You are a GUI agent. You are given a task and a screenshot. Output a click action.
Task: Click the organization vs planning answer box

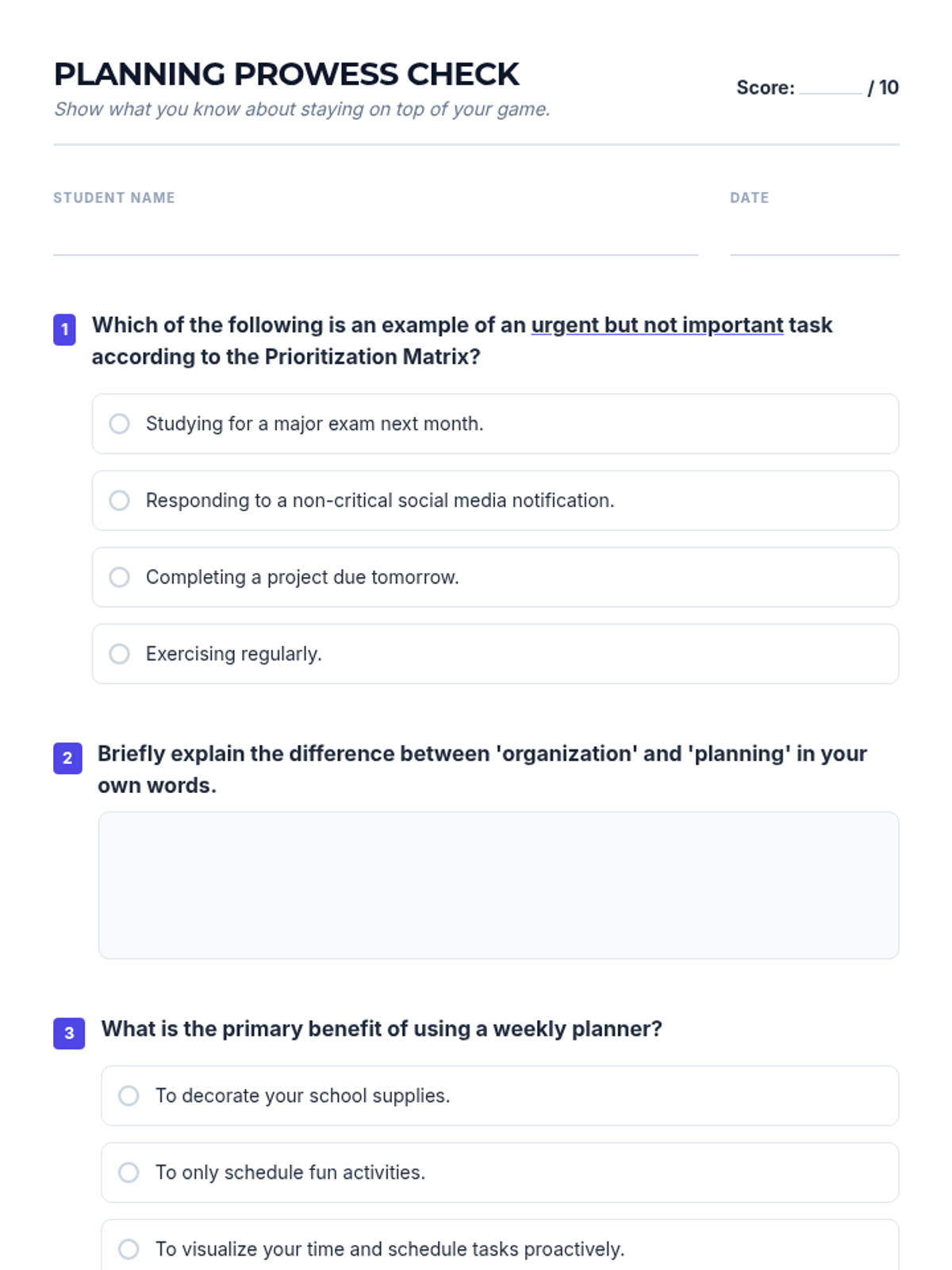click(x=498, y=885)
